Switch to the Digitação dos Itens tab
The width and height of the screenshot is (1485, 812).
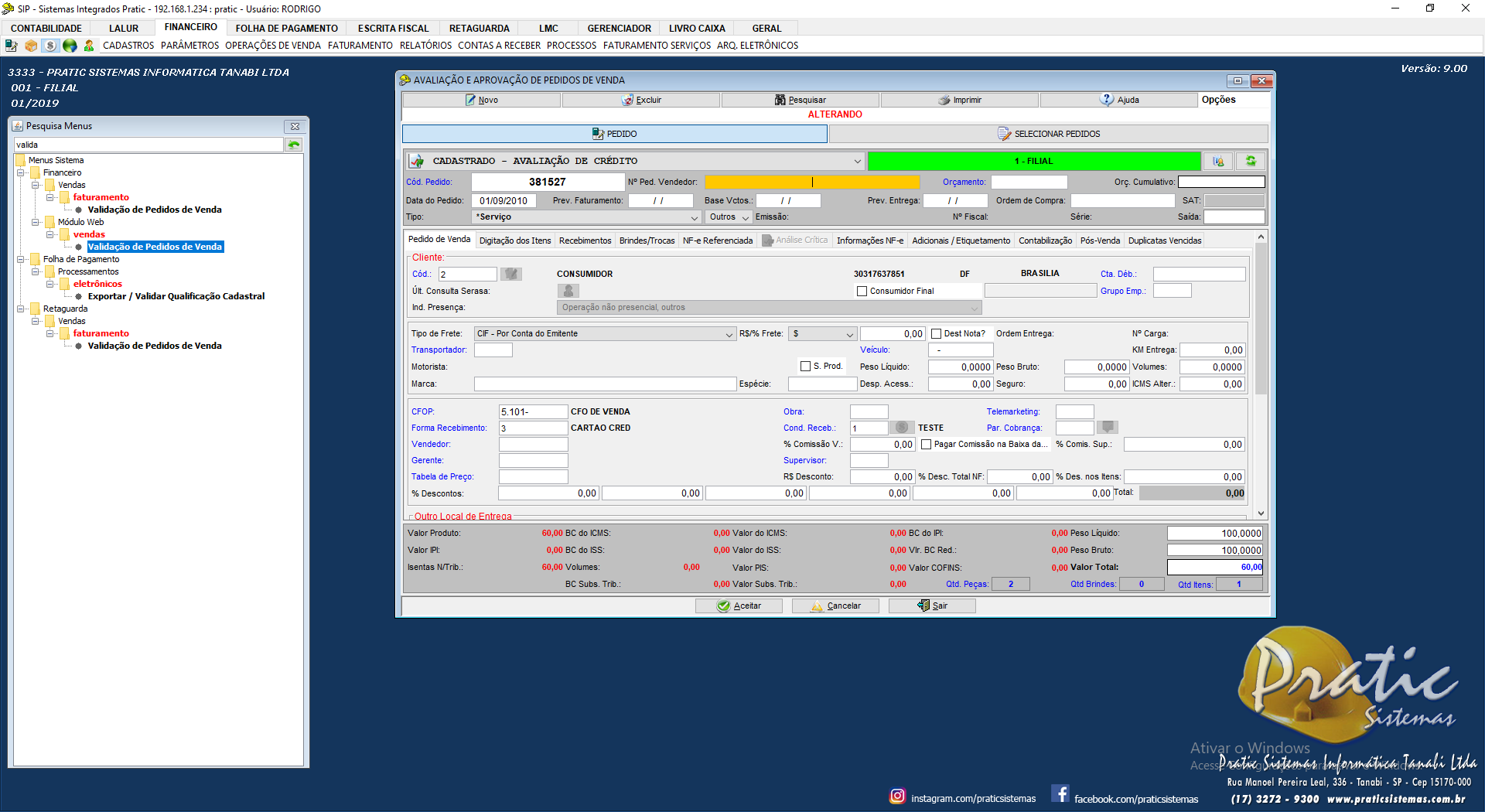pyautogui.click(x=515, y=241)
